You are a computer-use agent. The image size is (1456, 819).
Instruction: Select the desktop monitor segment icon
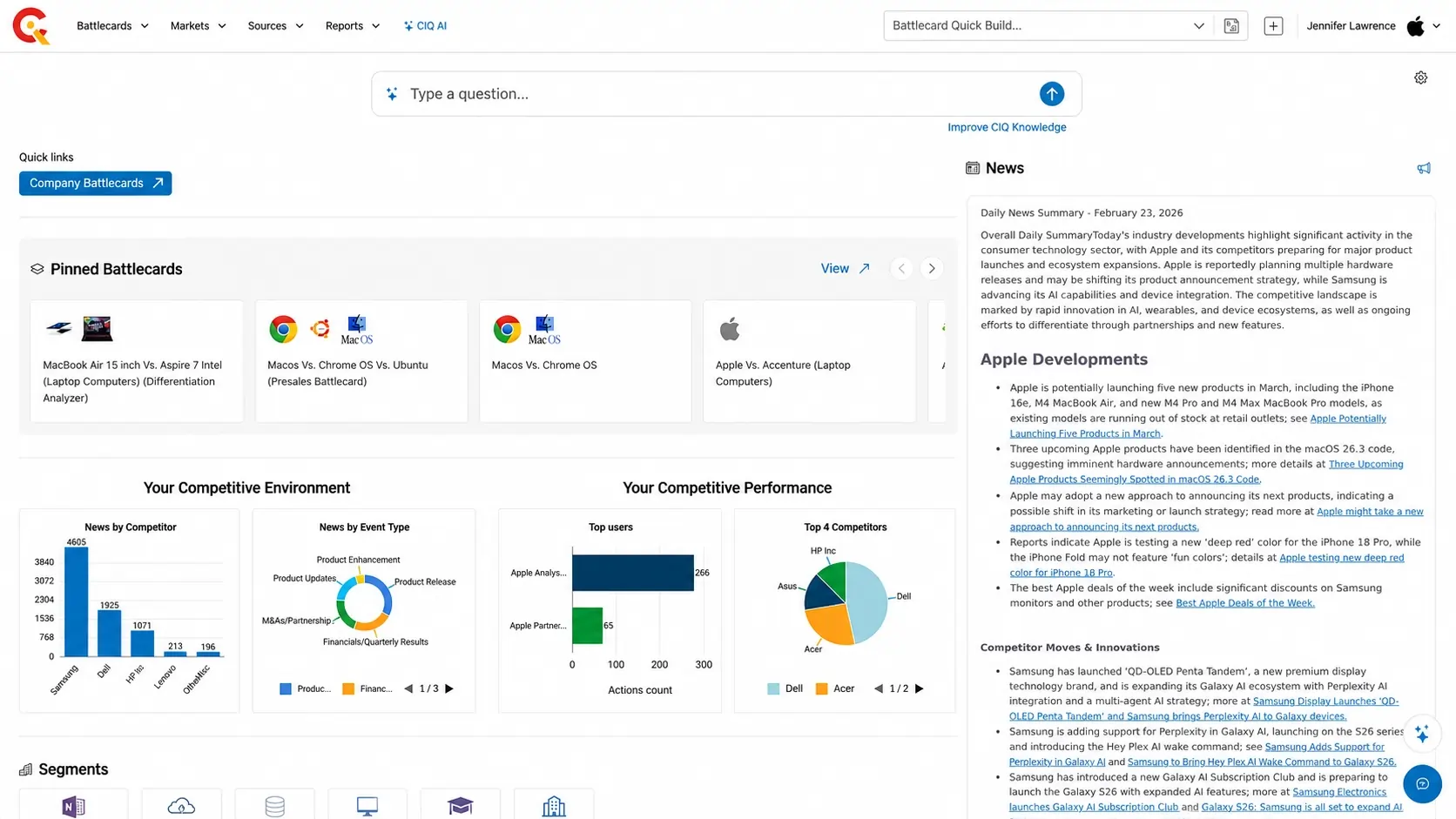click(367, 807)
